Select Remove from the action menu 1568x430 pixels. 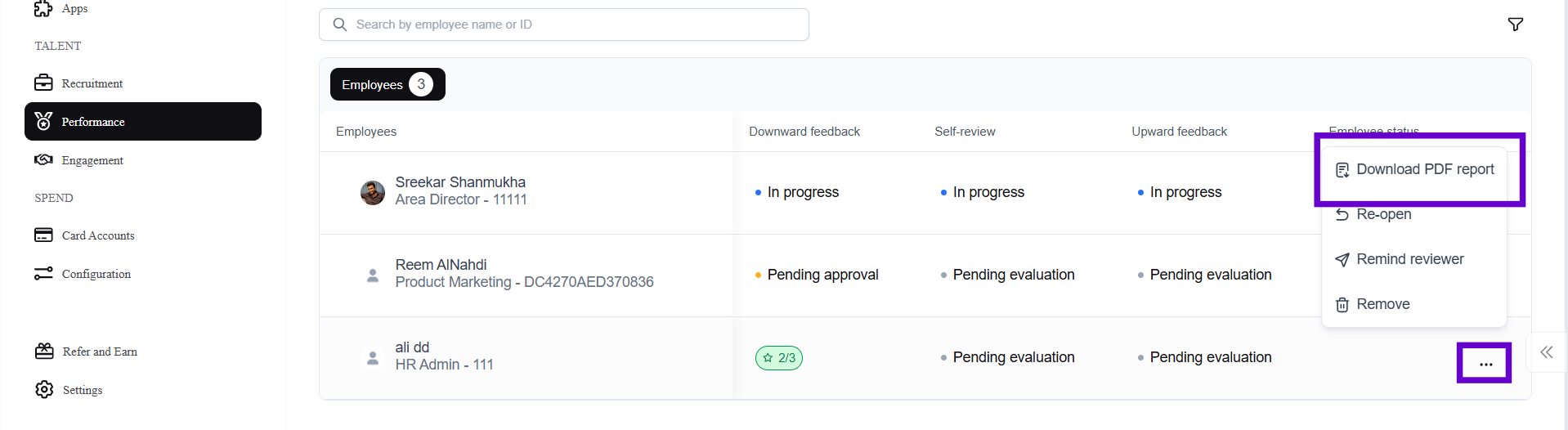pyautogui.click(x=1382, y=304)
